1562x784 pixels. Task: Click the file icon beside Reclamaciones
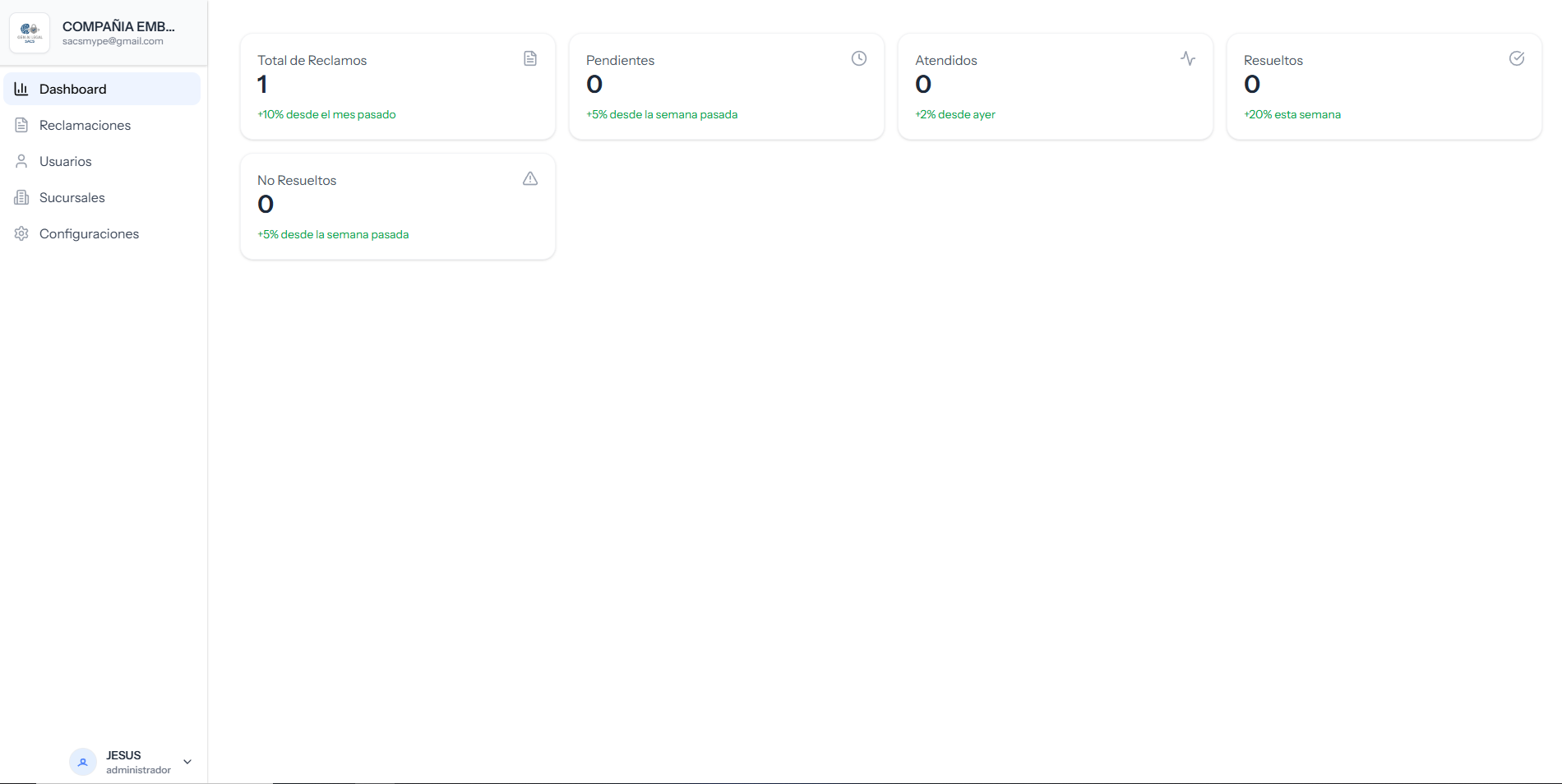click(x=21, y=125)
